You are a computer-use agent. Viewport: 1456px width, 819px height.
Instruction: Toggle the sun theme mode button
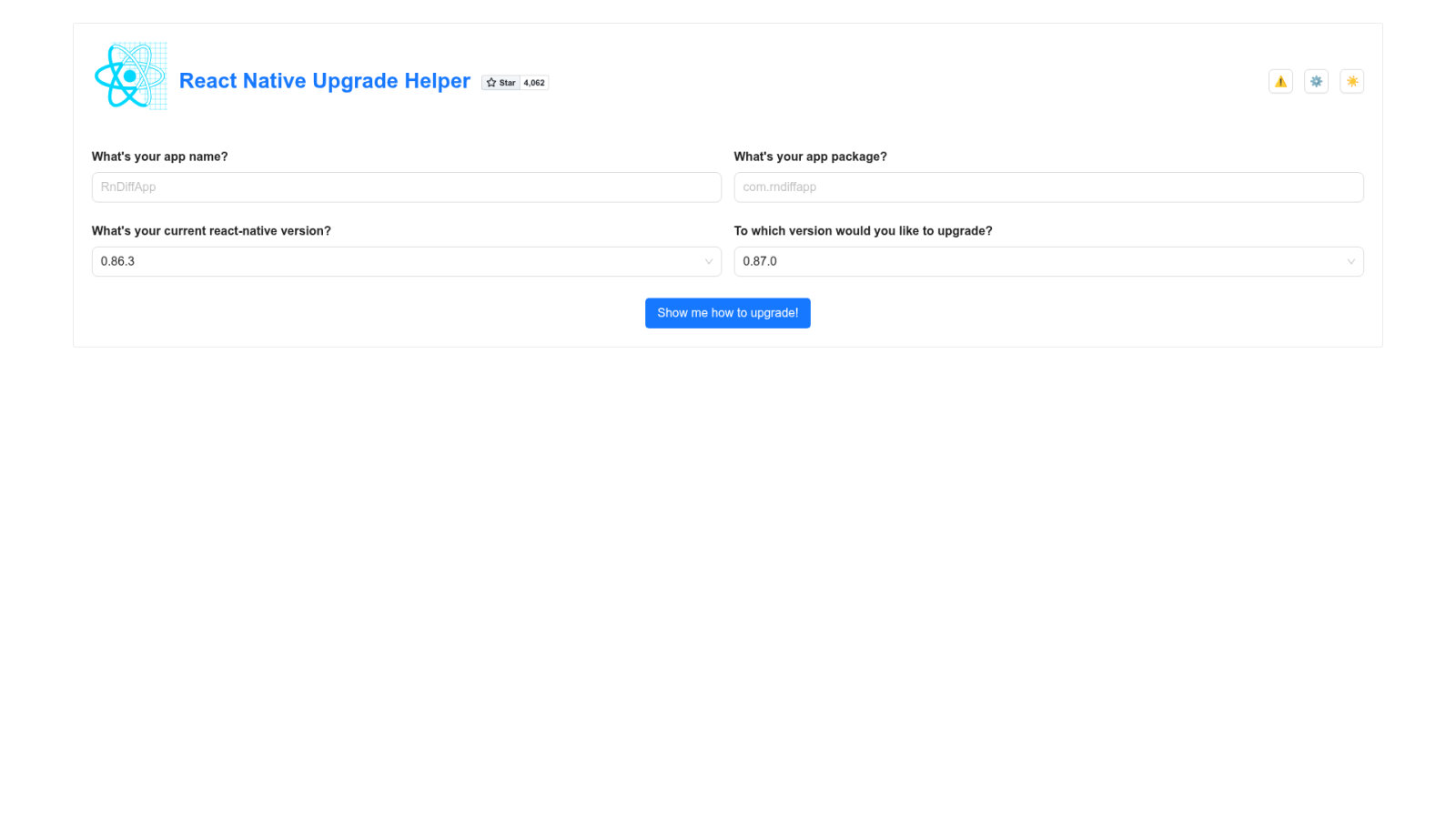(x=1352, y=82)
